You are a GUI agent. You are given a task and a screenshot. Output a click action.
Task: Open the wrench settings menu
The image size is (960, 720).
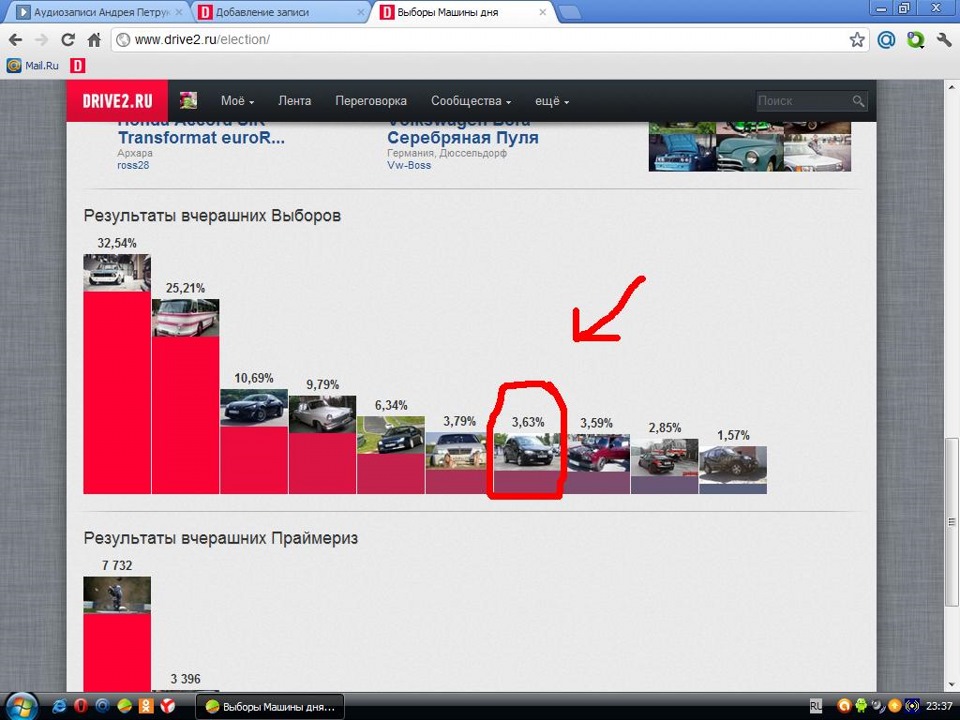943,40
